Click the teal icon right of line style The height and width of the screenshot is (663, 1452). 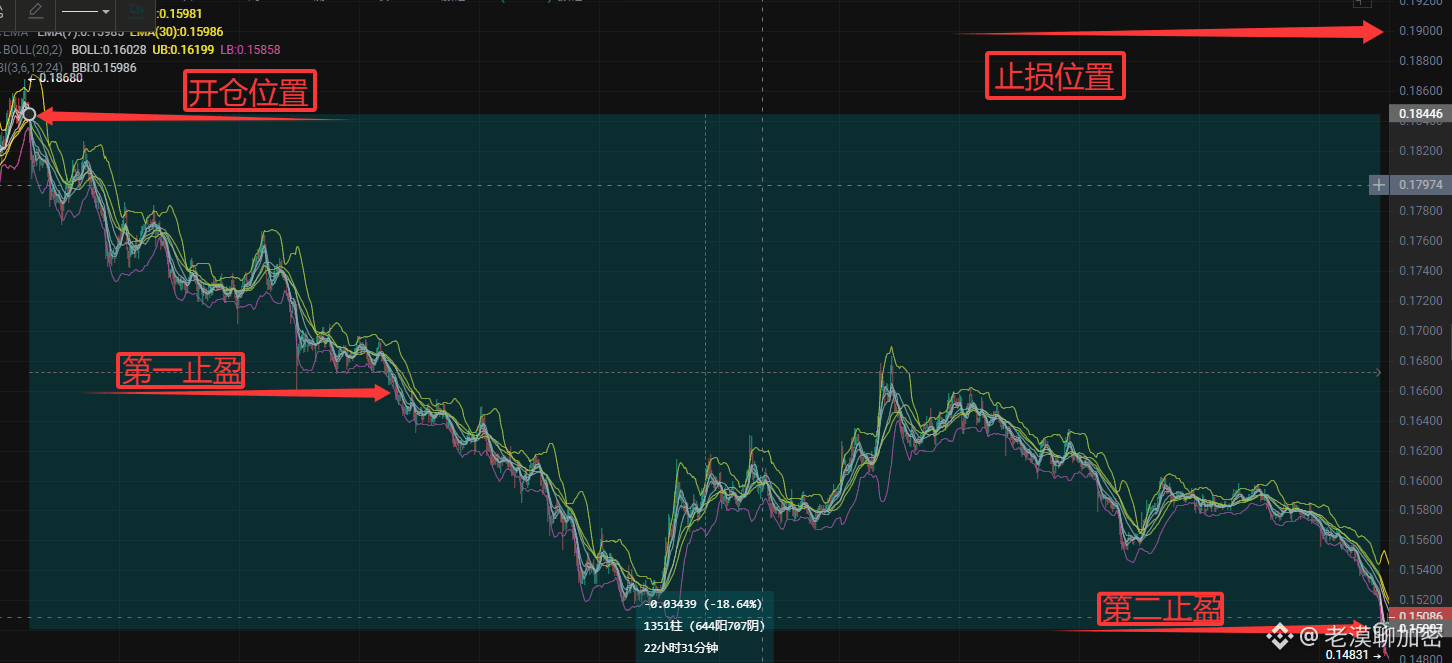point(135,12)
